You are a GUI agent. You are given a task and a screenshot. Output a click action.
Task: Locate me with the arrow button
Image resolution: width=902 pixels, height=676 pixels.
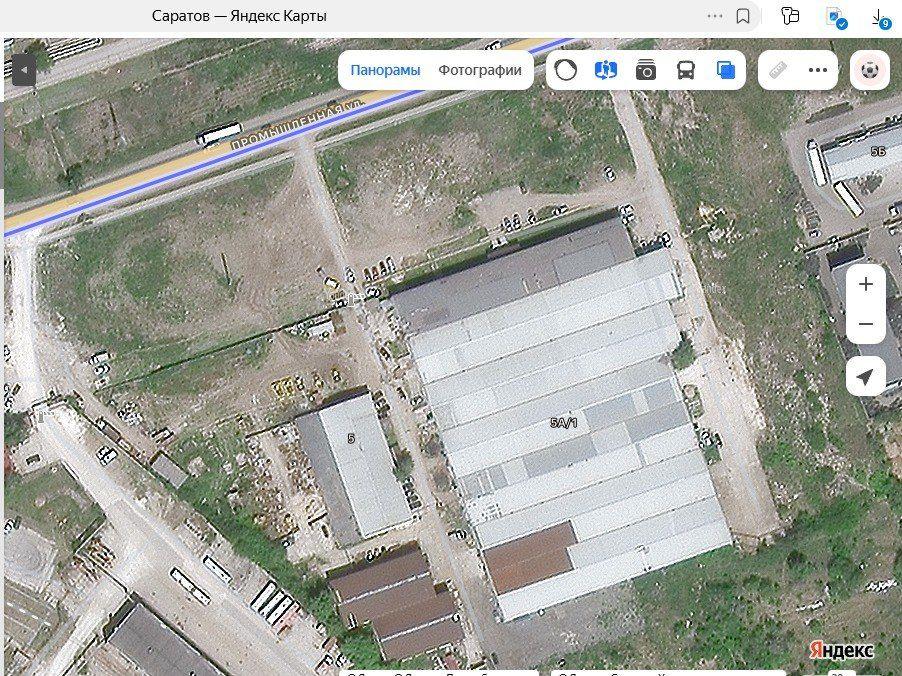click(866, 377)
